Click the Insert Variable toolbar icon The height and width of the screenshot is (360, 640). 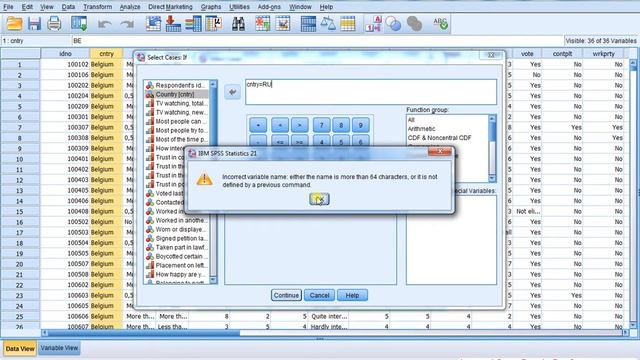coord(282,24)
